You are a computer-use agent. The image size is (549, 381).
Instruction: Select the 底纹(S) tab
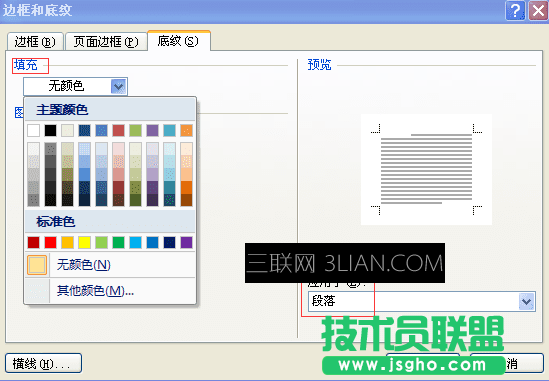pos(179,41)
